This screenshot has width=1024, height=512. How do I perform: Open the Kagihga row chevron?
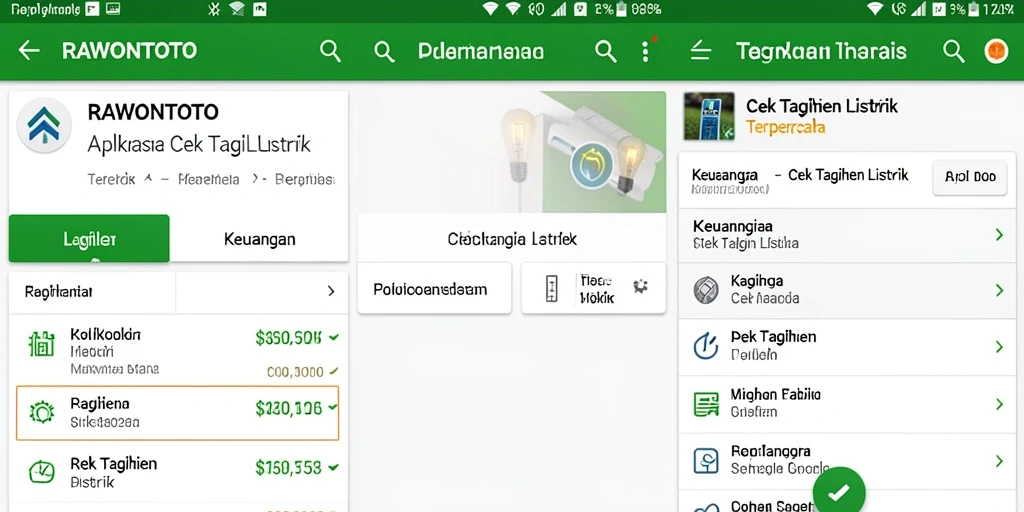(x=999, y=290)
